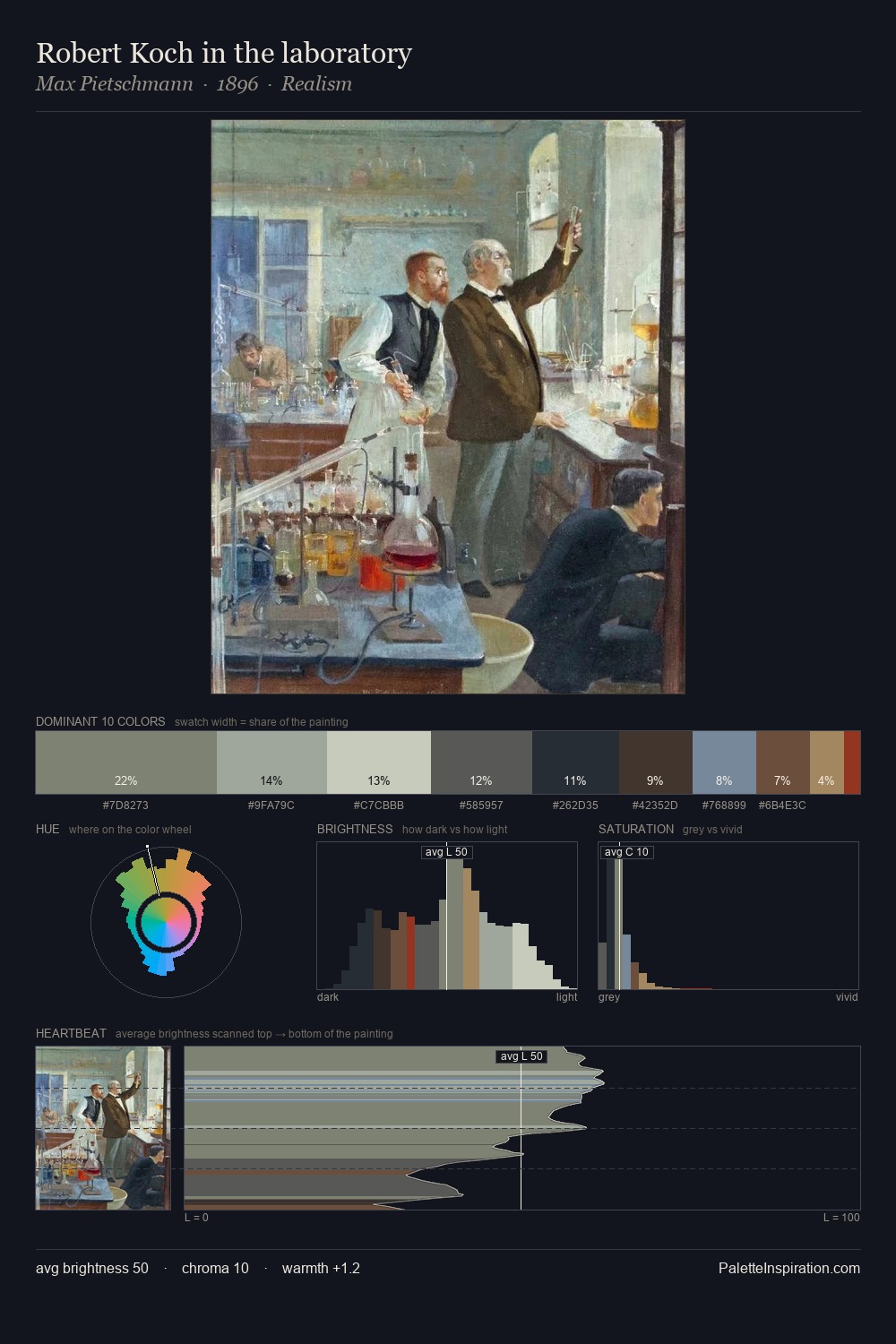
Task: Select the tan 4% swatch
Action: tap(827, 762)
